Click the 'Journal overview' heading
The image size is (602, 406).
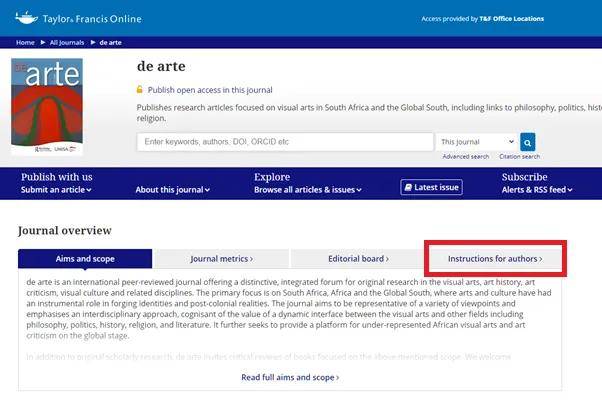64,230
